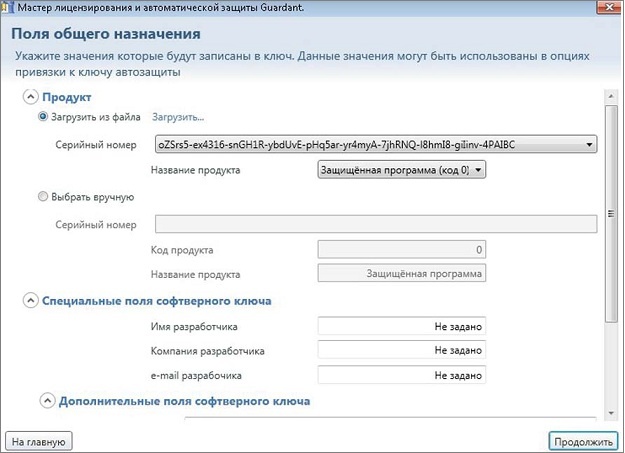Click the Код продукта field
This screenshot has height=453, width=625.
[x=401, y=249]
